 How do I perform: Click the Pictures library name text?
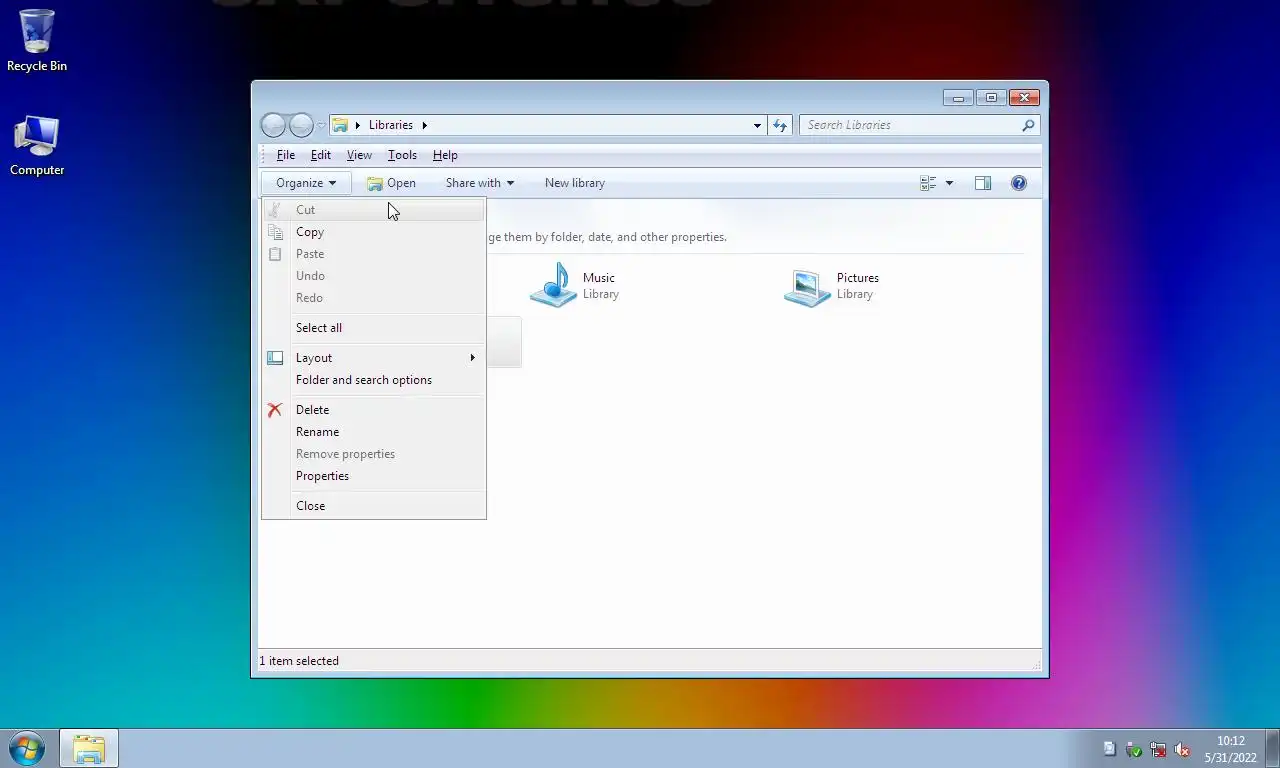click(x=858, y=278)
